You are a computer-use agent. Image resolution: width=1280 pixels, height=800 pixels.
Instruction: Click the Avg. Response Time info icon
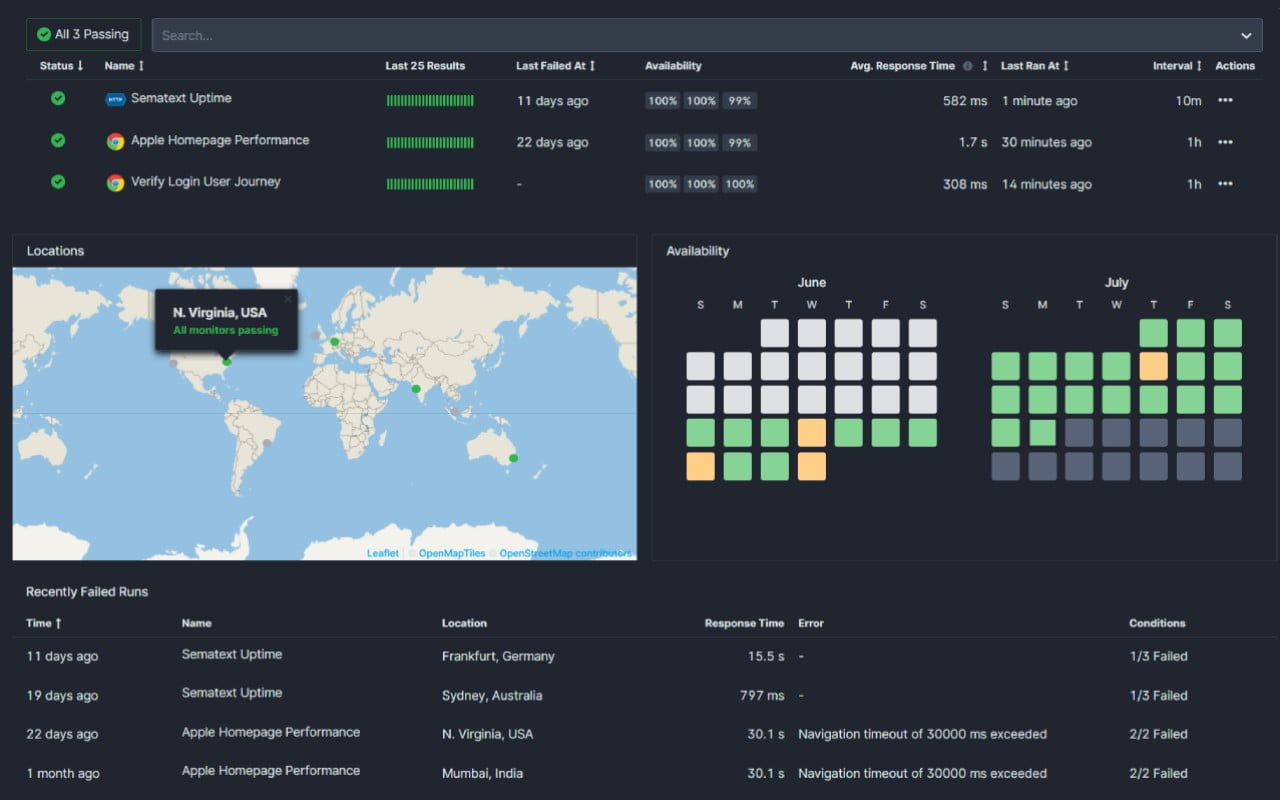[968, 66]
